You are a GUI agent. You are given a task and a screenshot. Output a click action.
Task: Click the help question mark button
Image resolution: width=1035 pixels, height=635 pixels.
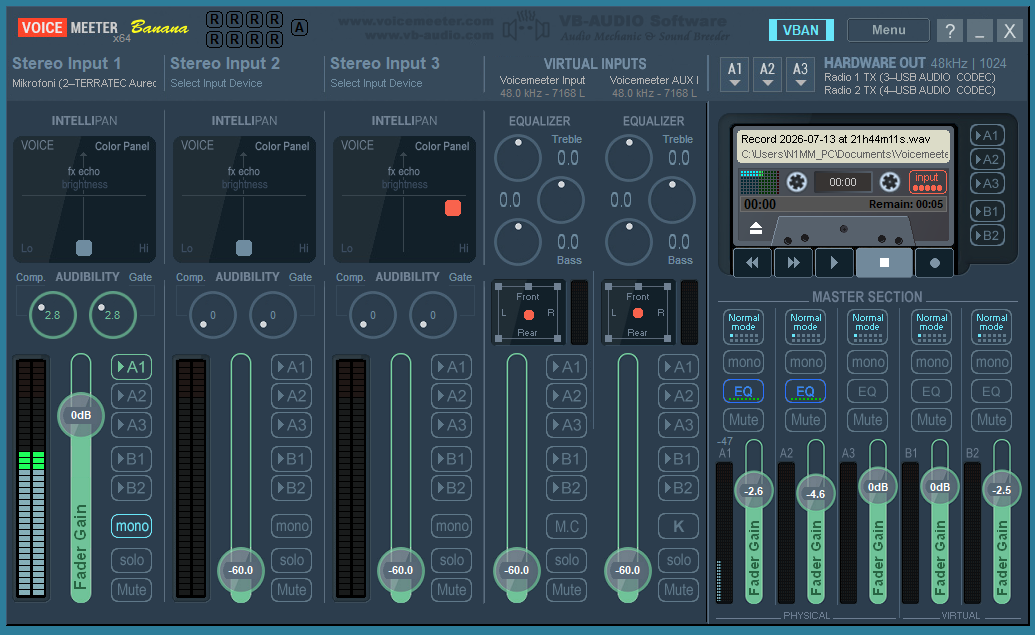[x=949, y=30]
